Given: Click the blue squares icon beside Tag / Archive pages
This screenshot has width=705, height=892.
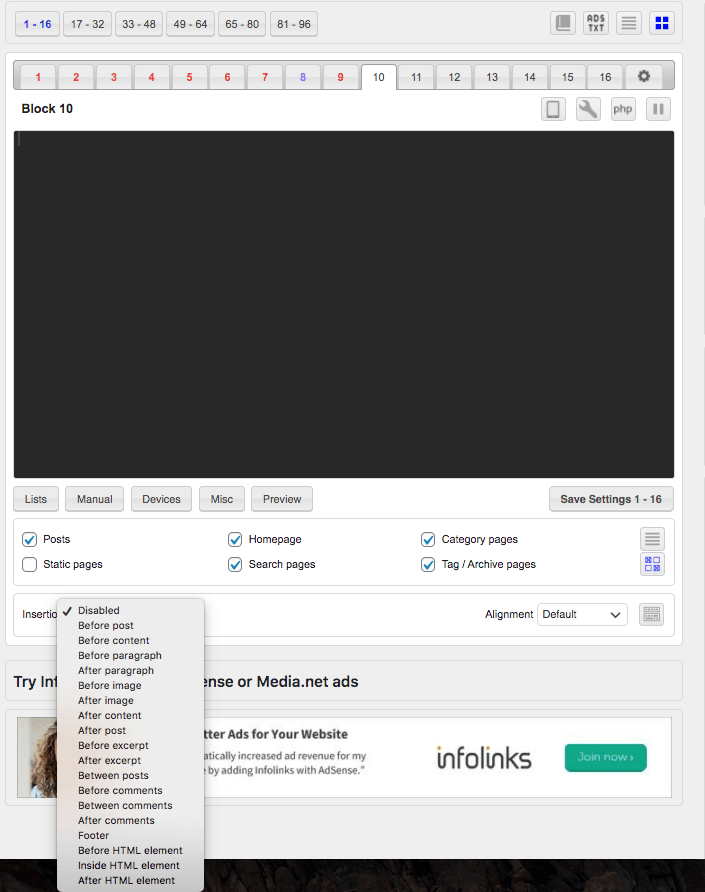Looking at the screenshot, I should click(x=652, y=564).
